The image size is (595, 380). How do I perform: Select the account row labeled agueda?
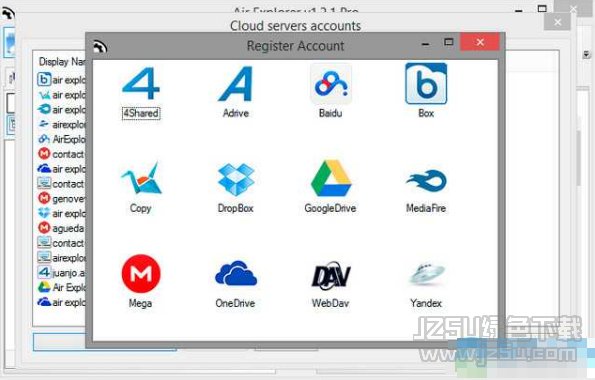pos(61,228)
